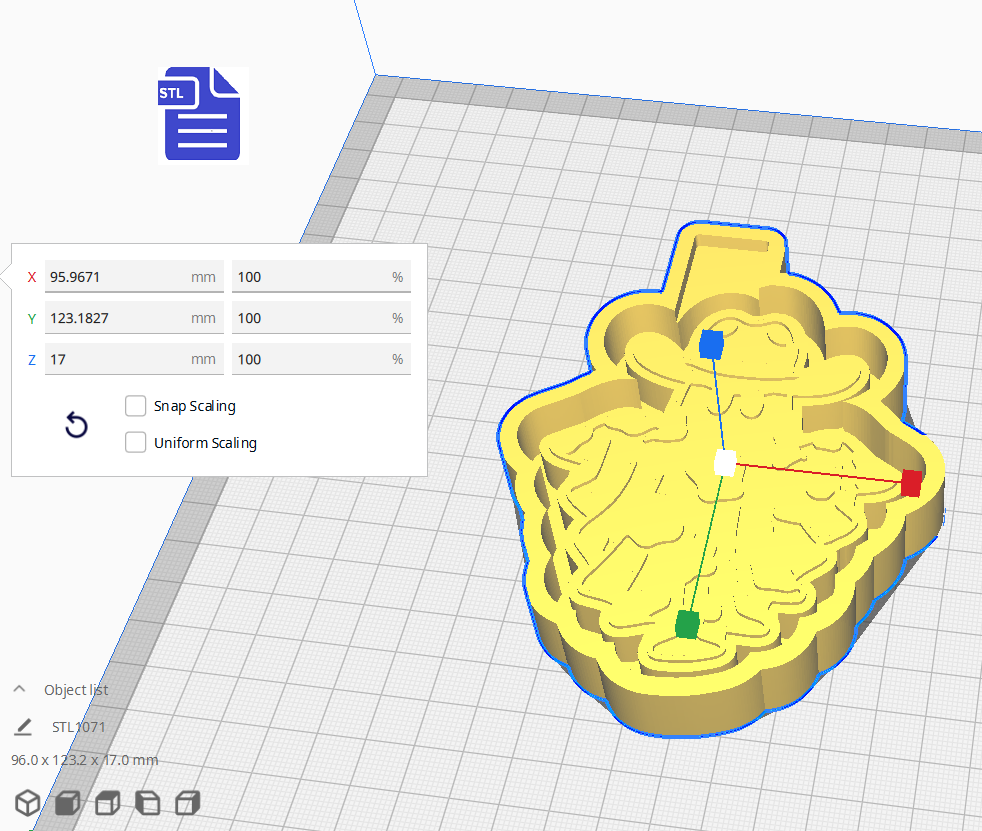The image size is (982, 831).
Task: Enable Snap Scaling
Action: [135, 406]
